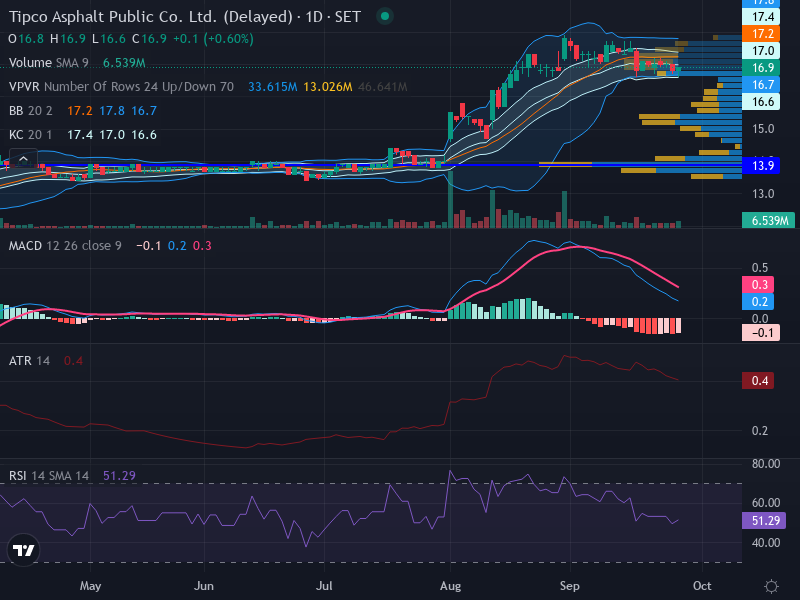Click the May label on time axis
This screenshot has width=800, height=600.
coord(90,586)
